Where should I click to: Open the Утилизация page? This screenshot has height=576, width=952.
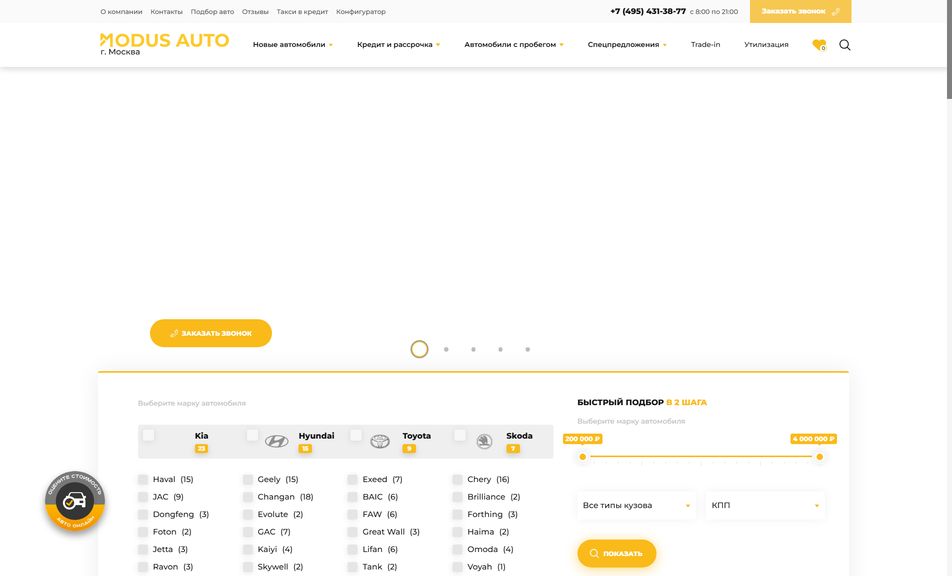point(766,44)
